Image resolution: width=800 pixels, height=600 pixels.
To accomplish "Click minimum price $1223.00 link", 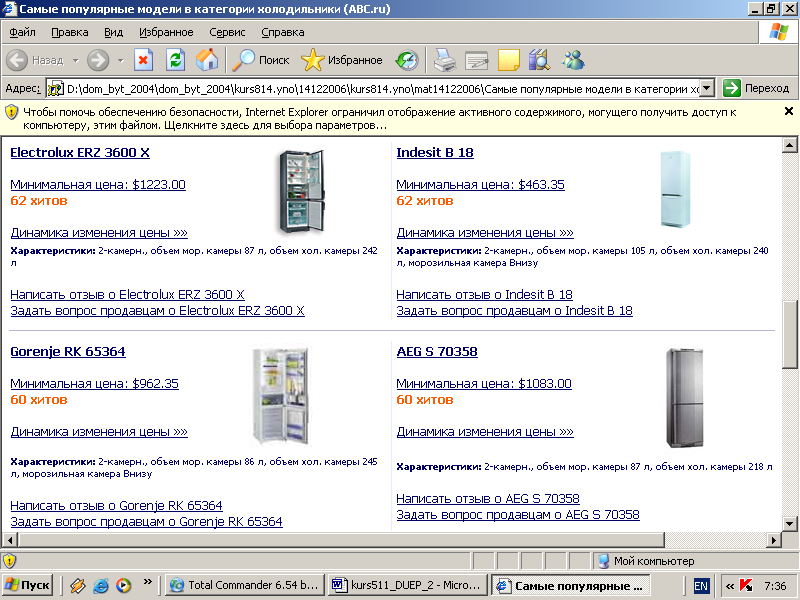I will click(98, 185).
